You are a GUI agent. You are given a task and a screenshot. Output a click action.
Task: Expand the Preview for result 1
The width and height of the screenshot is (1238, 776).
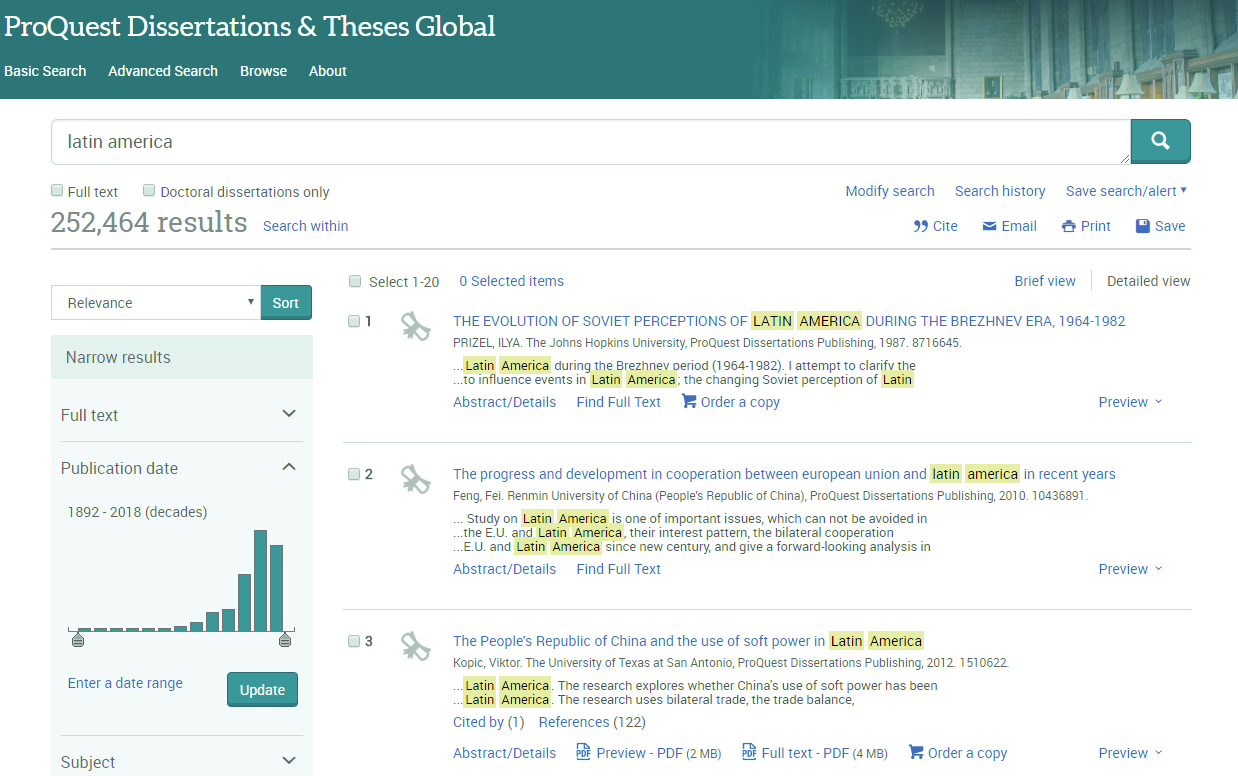pos(1130,402)
